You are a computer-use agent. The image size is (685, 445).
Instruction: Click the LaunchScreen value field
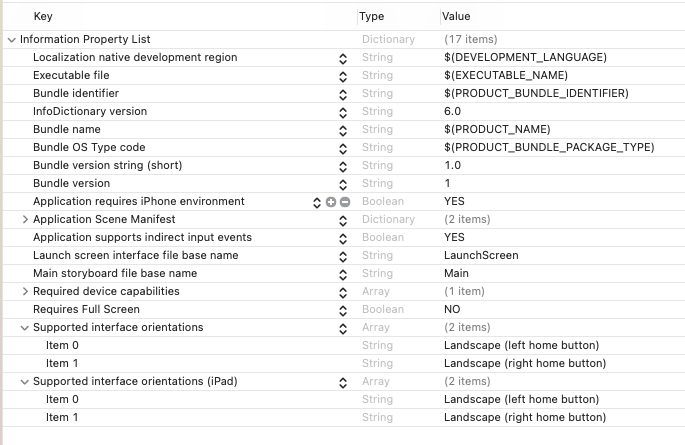coord(481,256)
